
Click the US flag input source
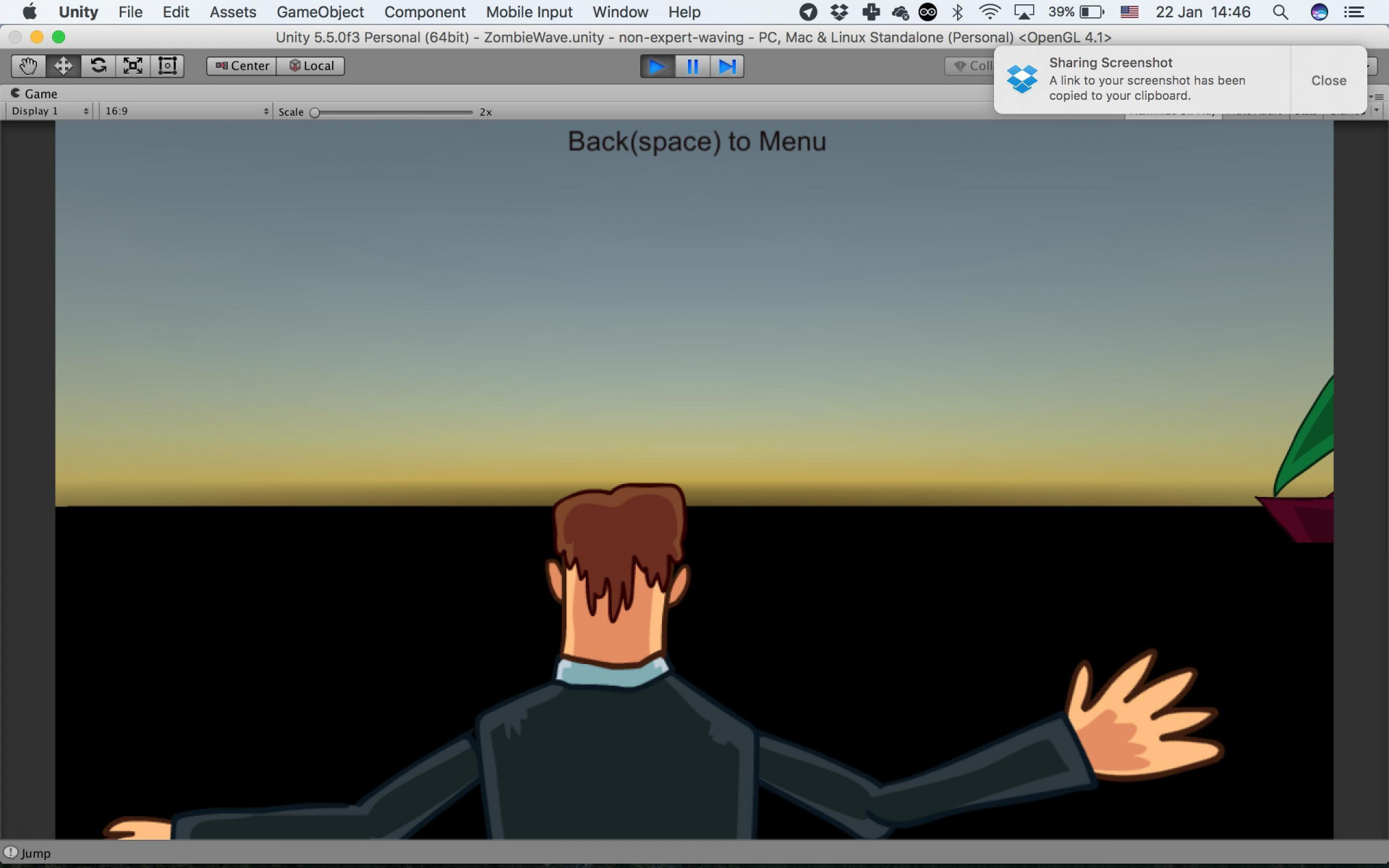pos(1129,12)
